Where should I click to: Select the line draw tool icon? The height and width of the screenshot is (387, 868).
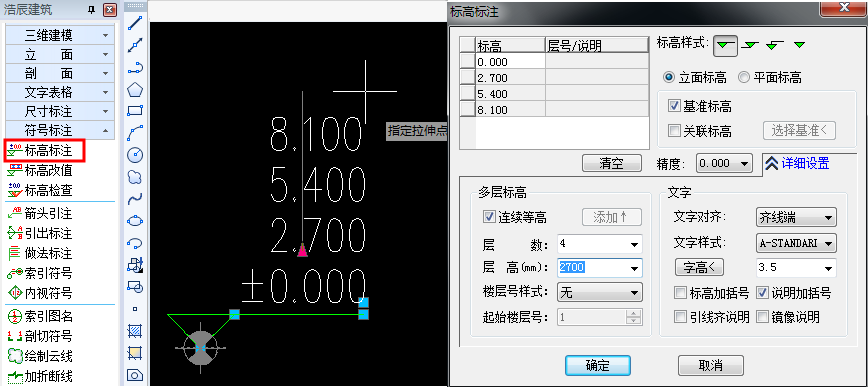point(135,23)
